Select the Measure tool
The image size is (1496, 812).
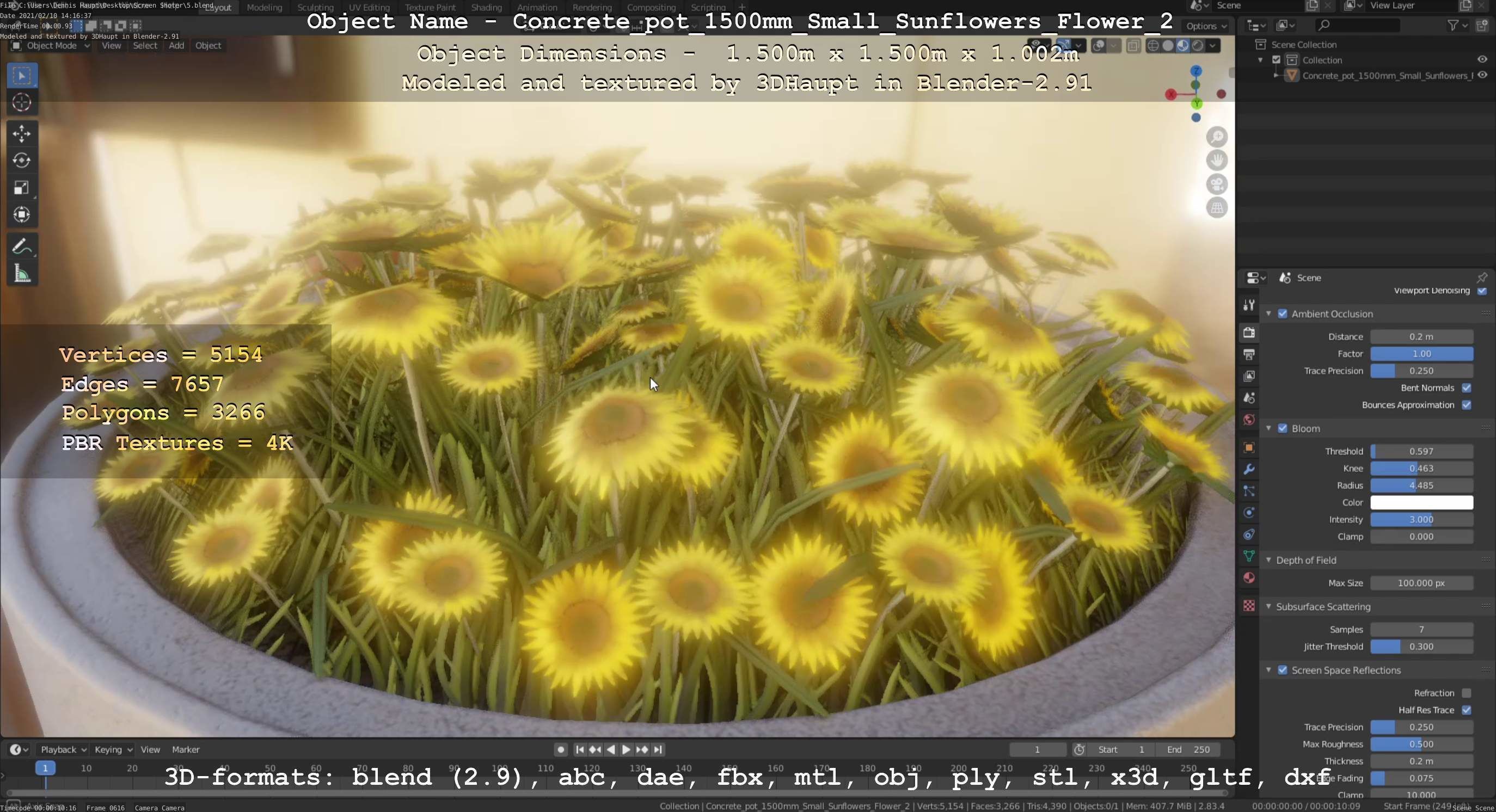click(22, 274)
